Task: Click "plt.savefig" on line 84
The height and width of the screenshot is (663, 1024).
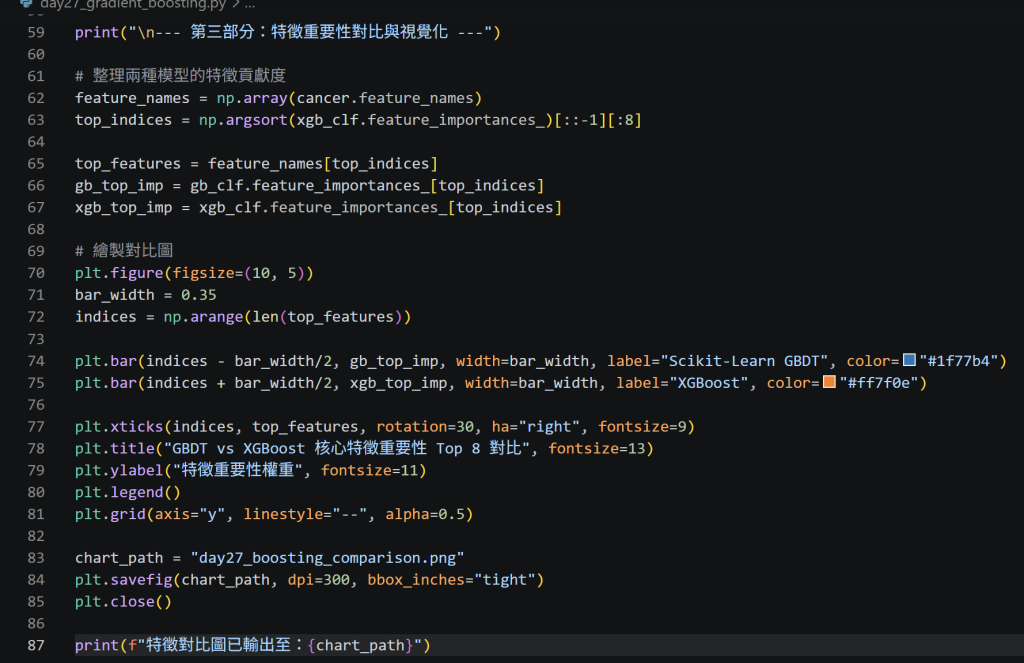Action: pyautogui.click(x=124, y=580)
